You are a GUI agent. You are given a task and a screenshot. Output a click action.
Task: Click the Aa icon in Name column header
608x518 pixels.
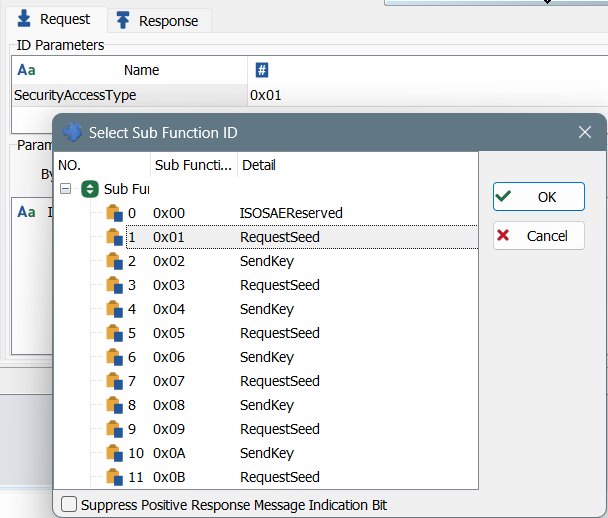click(26, 70)
